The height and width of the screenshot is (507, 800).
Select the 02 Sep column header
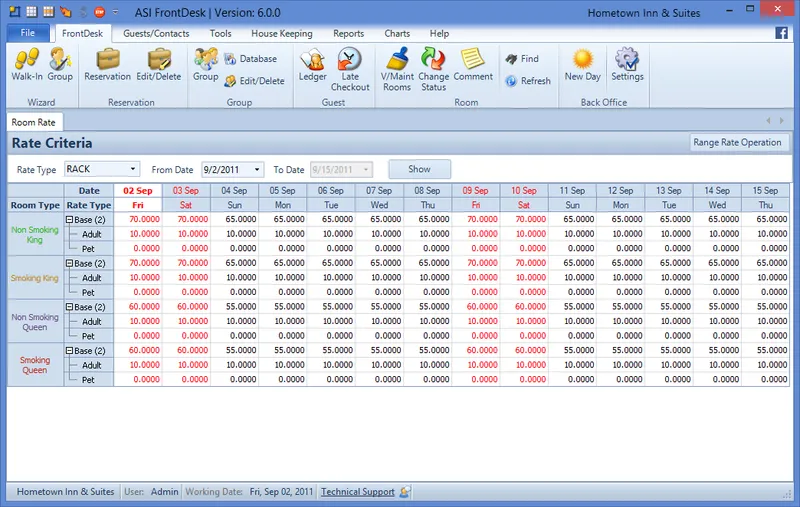point(138,191)
